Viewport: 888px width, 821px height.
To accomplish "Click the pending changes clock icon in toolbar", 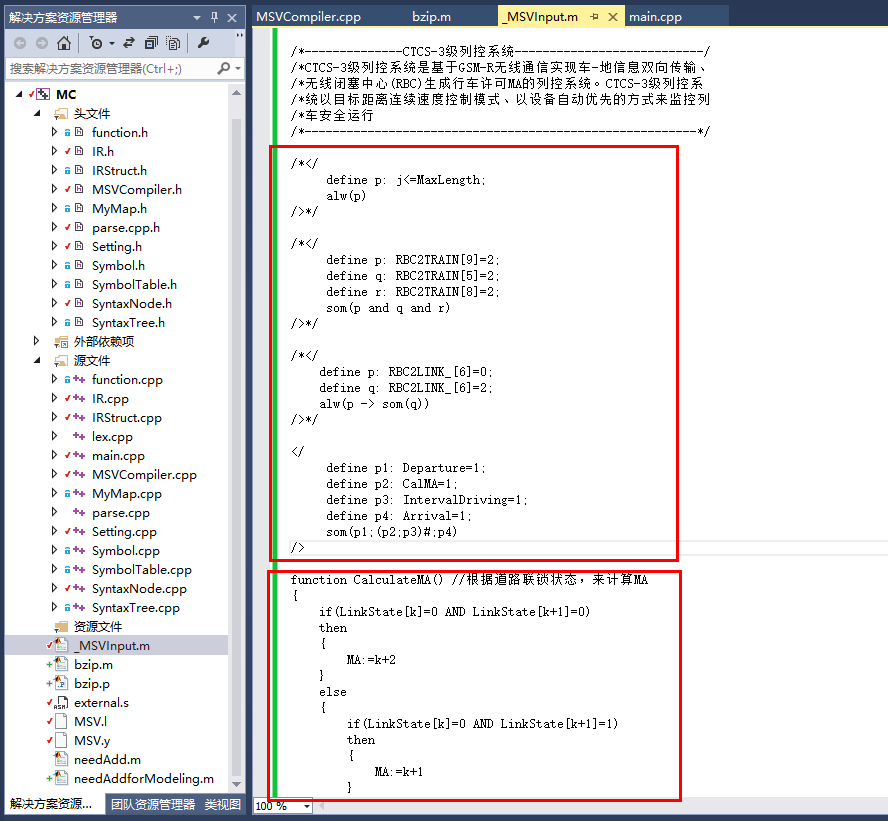I will coord(96,43).
